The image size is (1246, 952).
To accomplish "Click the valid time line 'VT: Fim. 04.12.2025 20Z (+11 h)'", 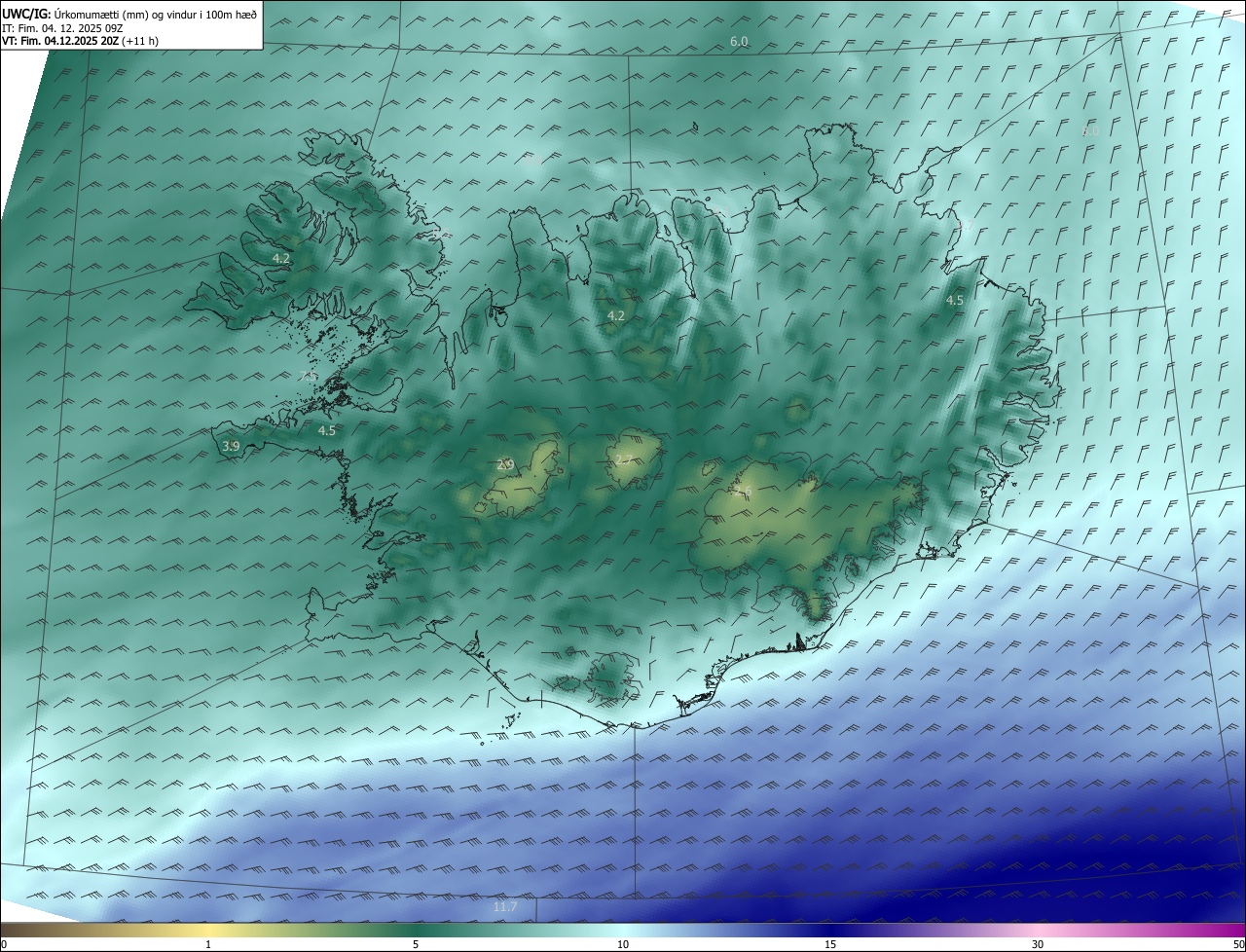I will pos(80,41).
